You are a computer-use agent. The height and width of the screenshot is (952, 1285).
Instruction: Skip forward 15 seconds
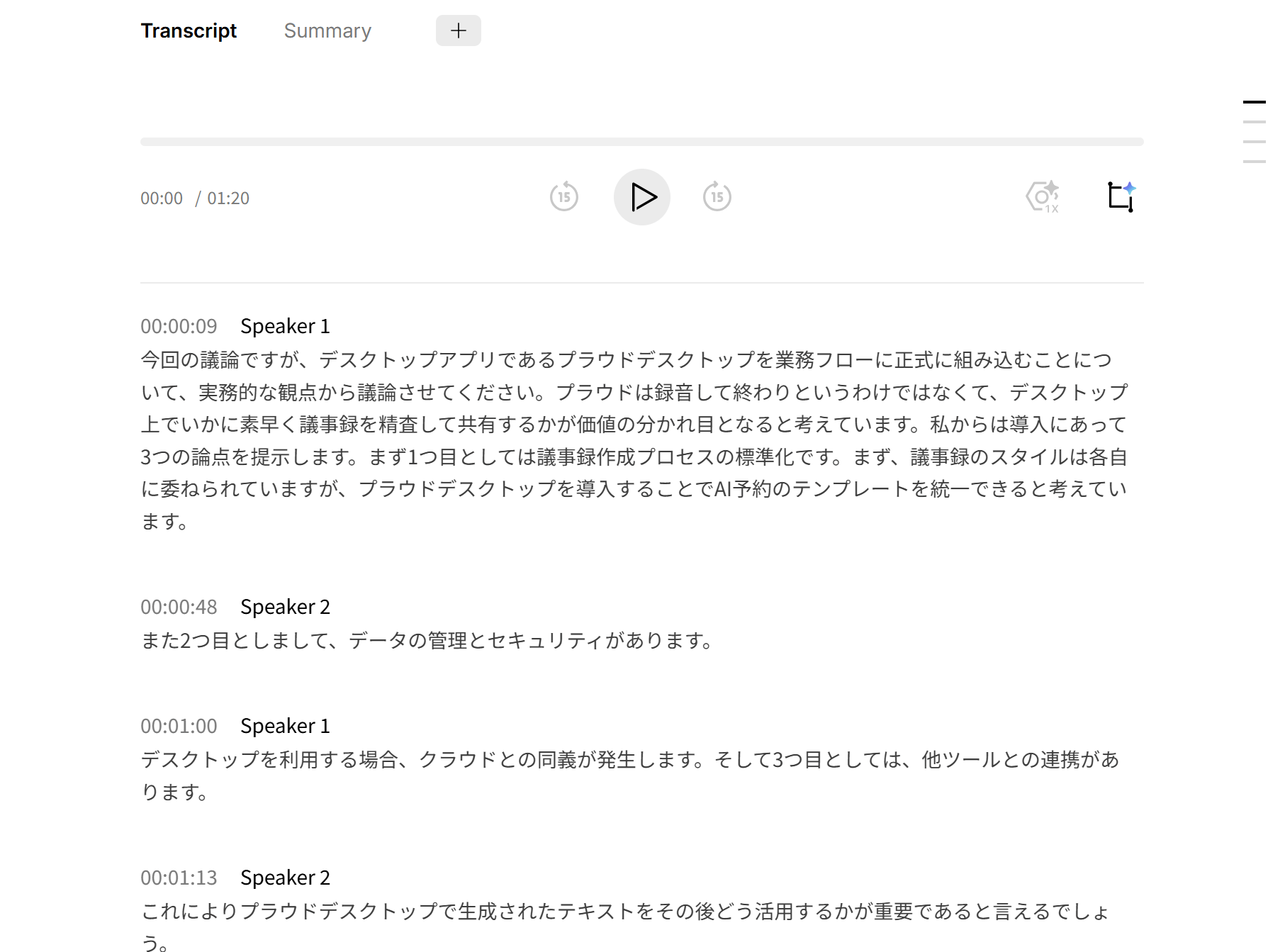coord(717,197)
